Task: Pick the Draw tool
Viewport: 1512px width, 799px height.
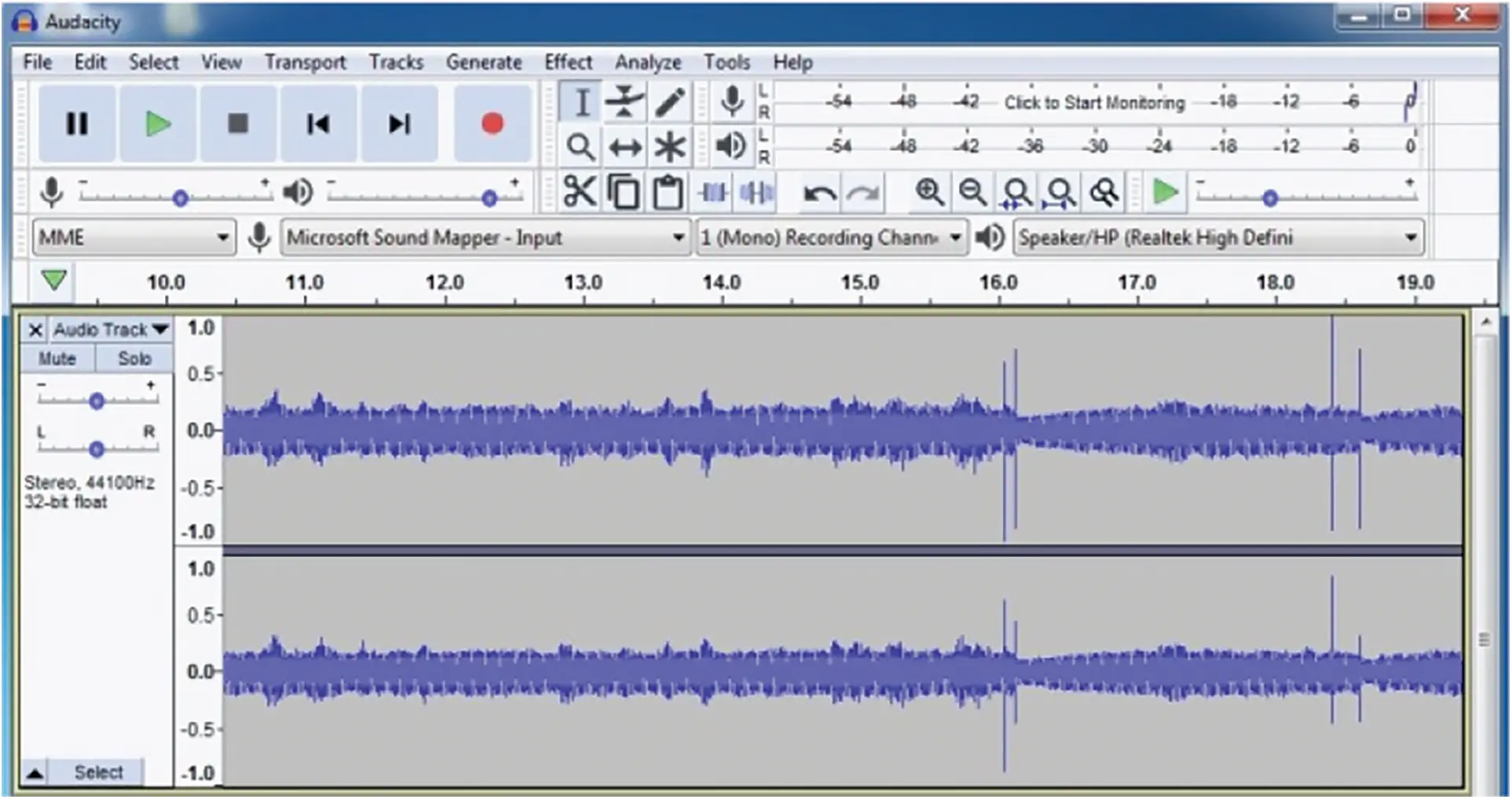Action: tap(669, 101)
